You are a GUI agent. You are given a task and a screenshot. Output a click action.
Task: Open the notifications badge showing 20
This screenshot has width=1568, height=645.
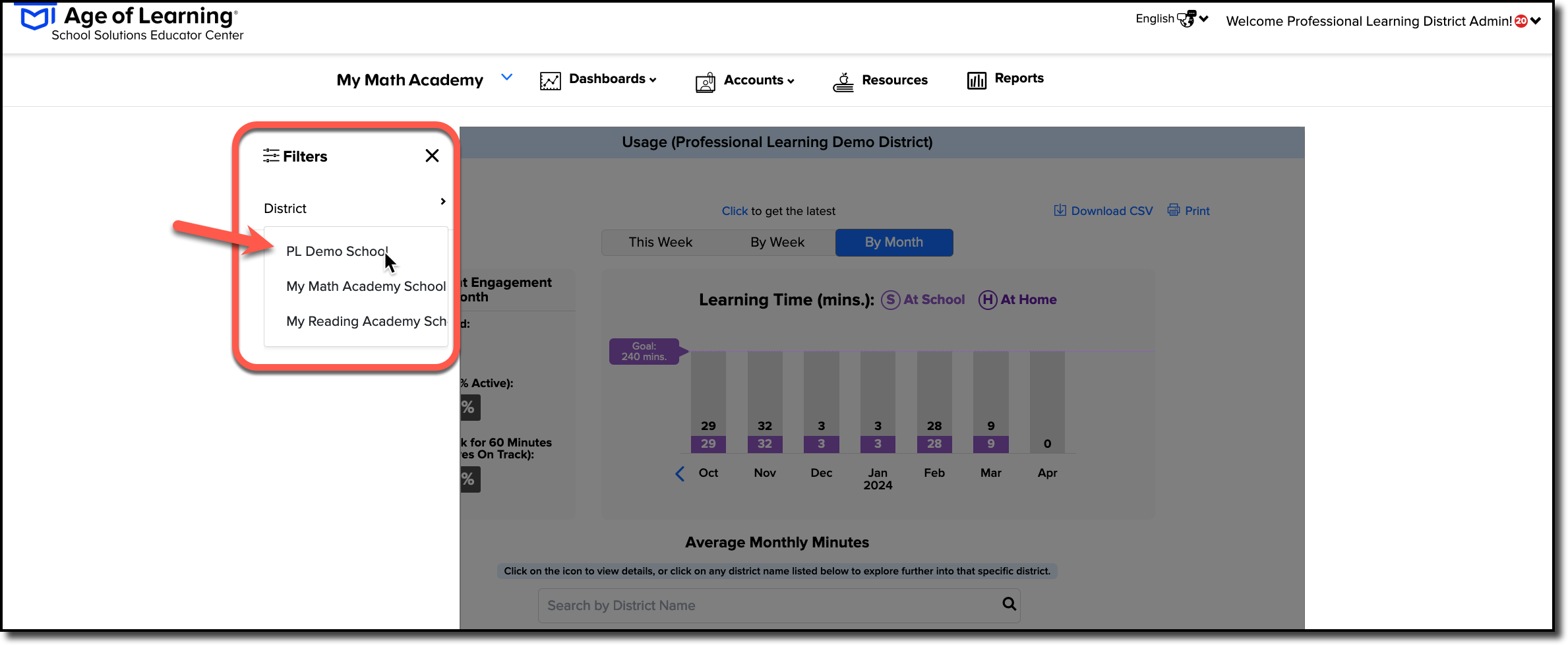coord(1521,21)
